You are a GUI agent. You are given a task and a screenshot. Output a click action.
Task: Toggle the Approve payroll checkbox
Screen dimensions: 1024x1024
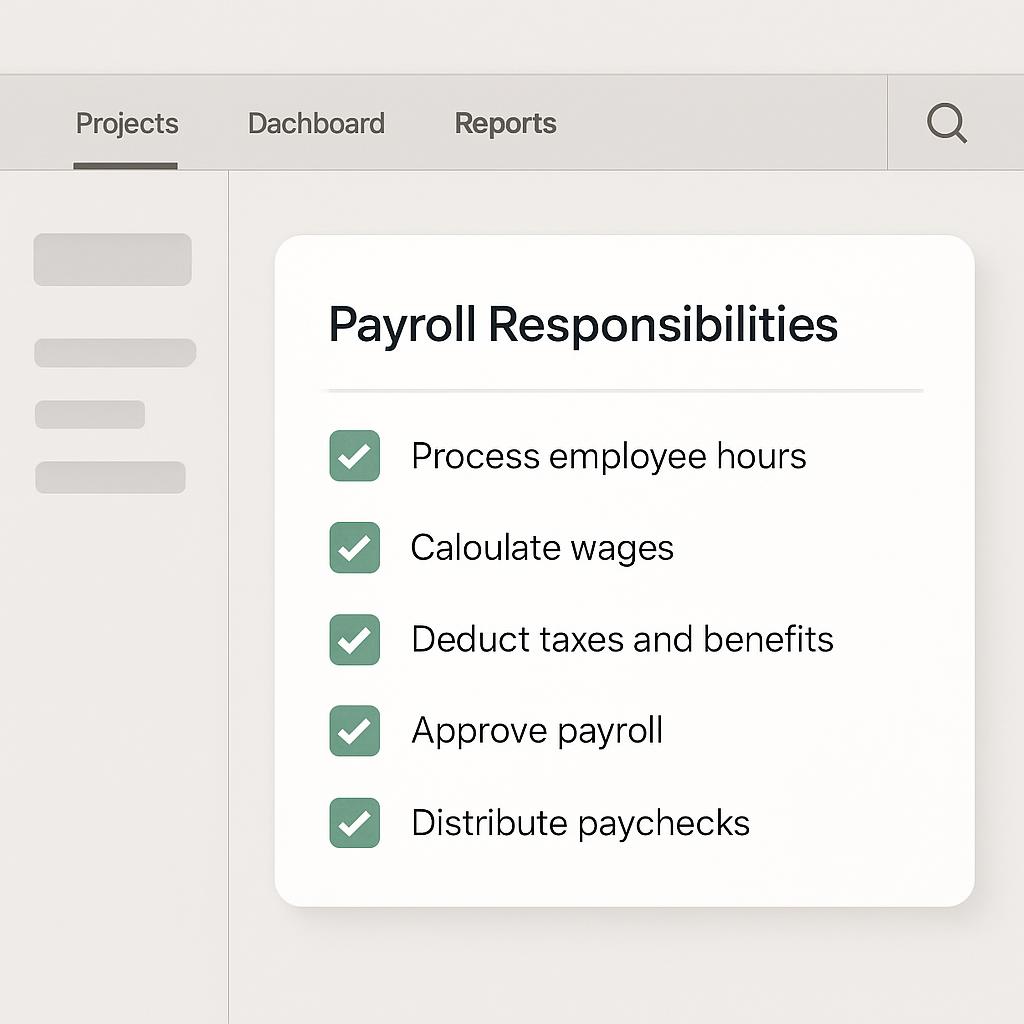pos(355,731)
